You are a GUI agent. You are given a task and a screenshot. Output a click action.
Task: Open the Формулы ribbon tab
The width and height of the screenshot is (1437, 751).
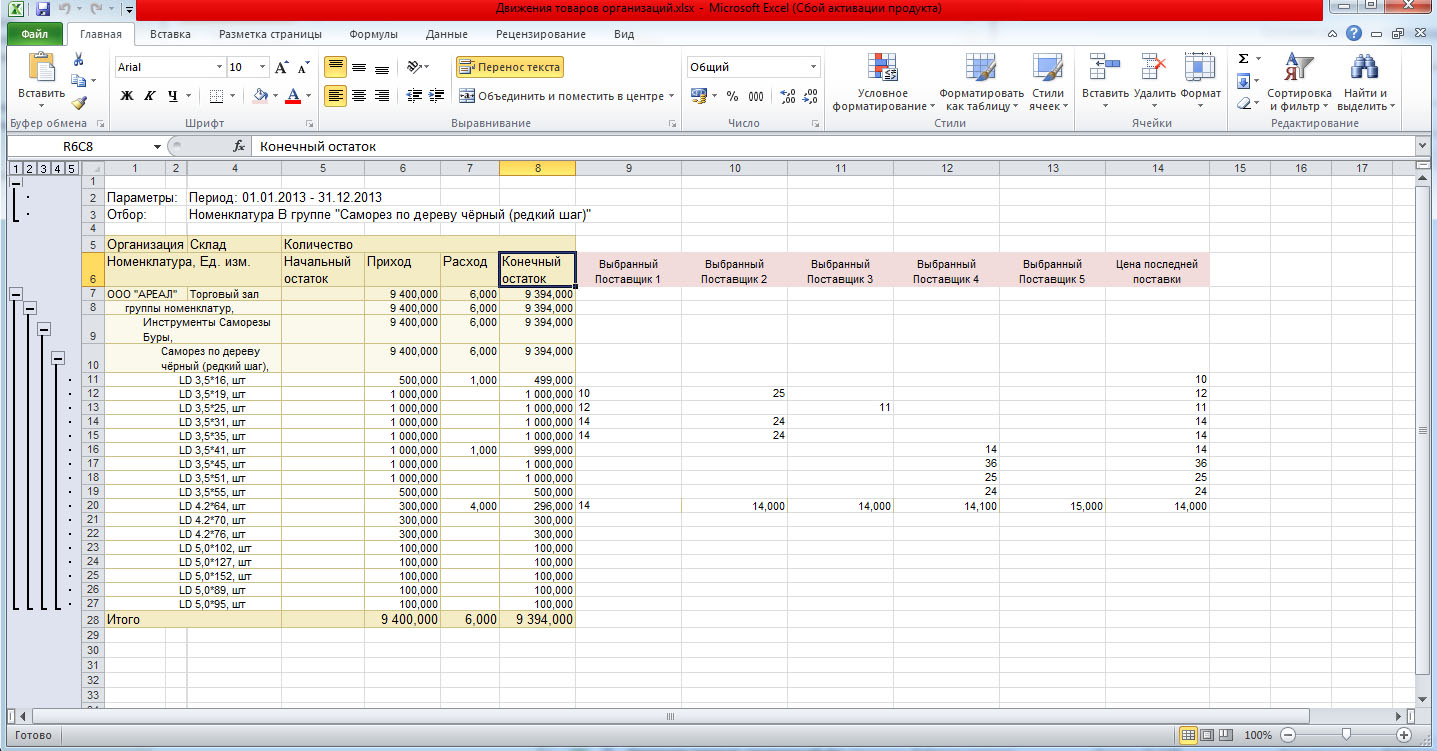373,34
